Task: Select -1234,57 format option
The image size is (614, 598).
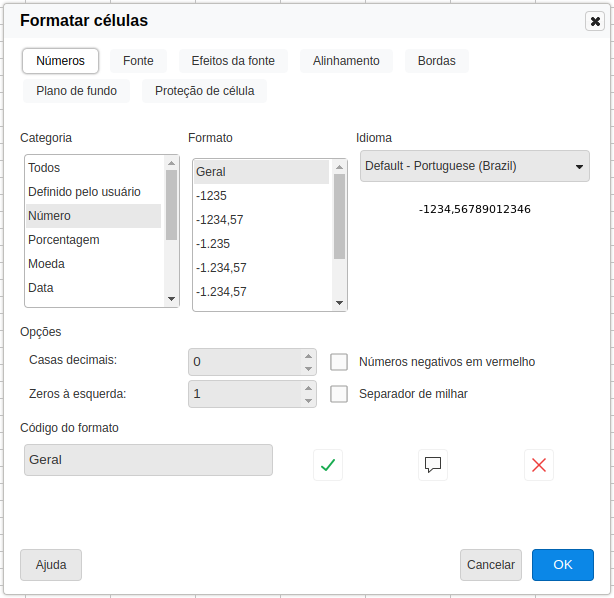Action: click(220, 220)
